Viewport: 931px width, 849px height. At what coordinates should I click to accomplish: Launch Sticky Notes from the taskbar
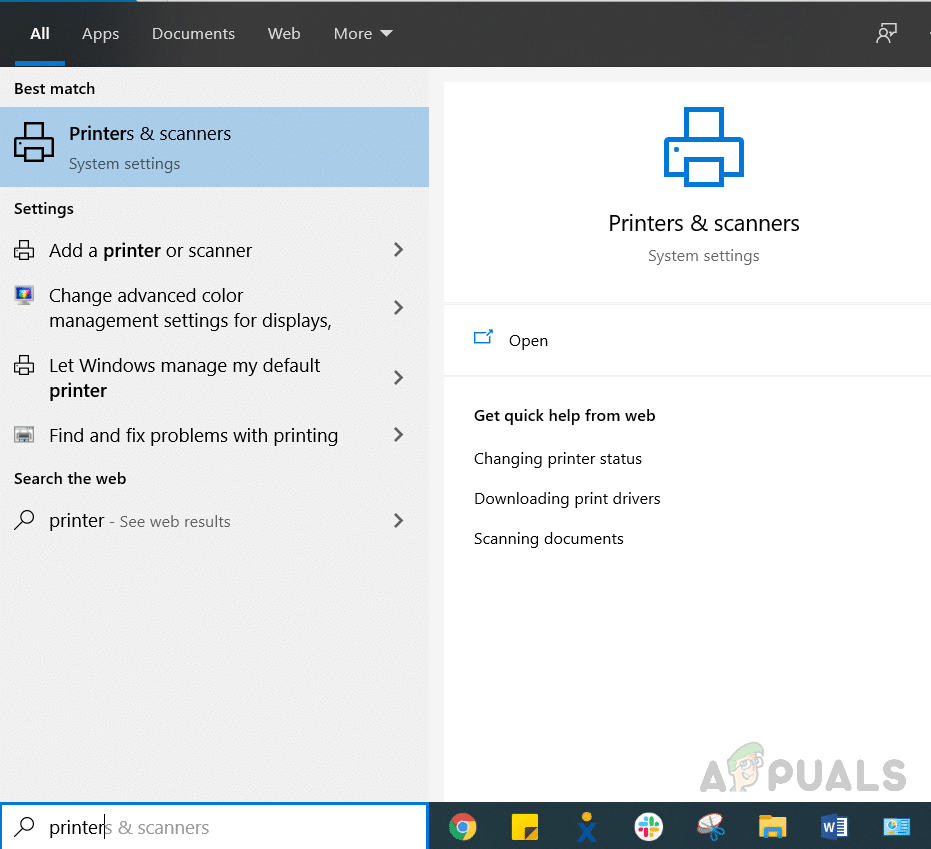525,827
